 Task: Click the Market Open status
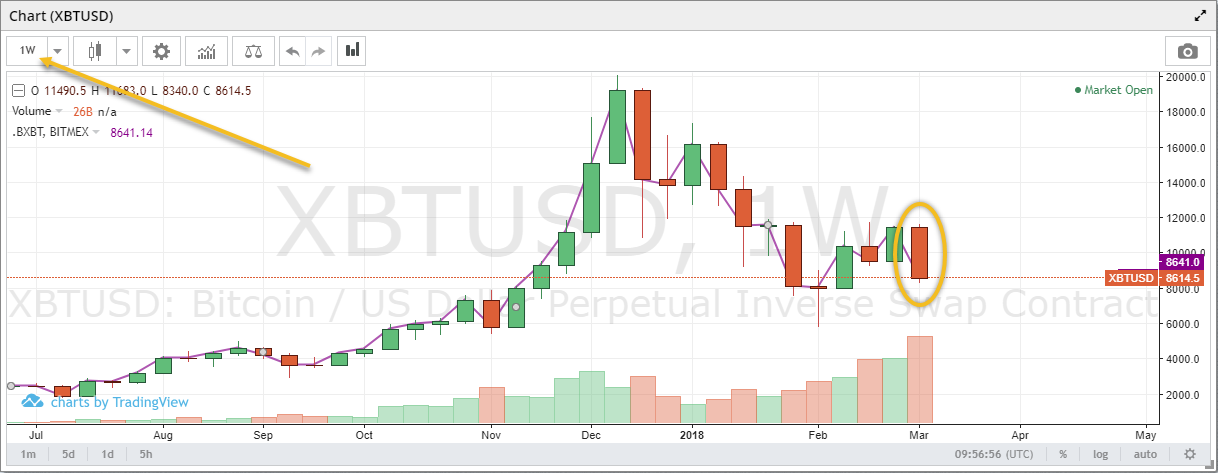(x=1113, y=90)
